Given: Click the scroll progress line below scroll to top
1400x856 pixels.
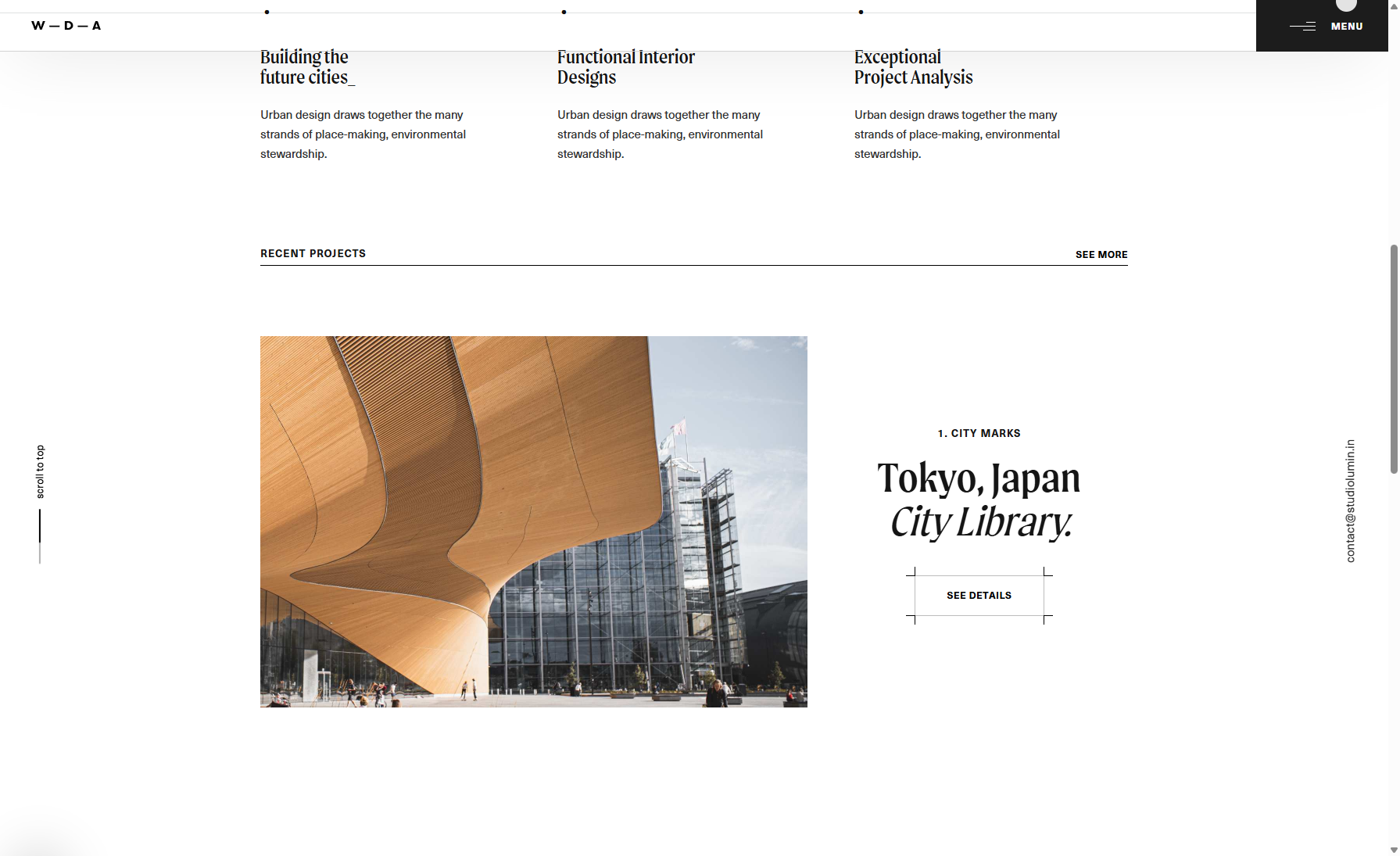Looking at the screenshot, I should tap(40, 536).
